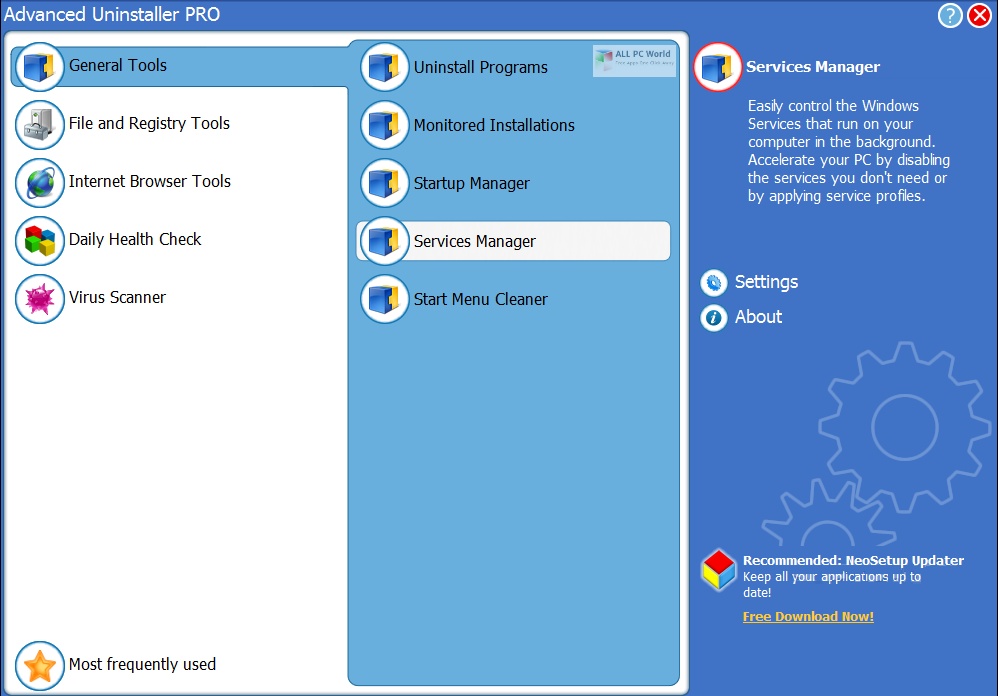The height and width of the screenshot is (696, 998).
Task: Click the Virus Scanner pink icon
Action: 39,298
